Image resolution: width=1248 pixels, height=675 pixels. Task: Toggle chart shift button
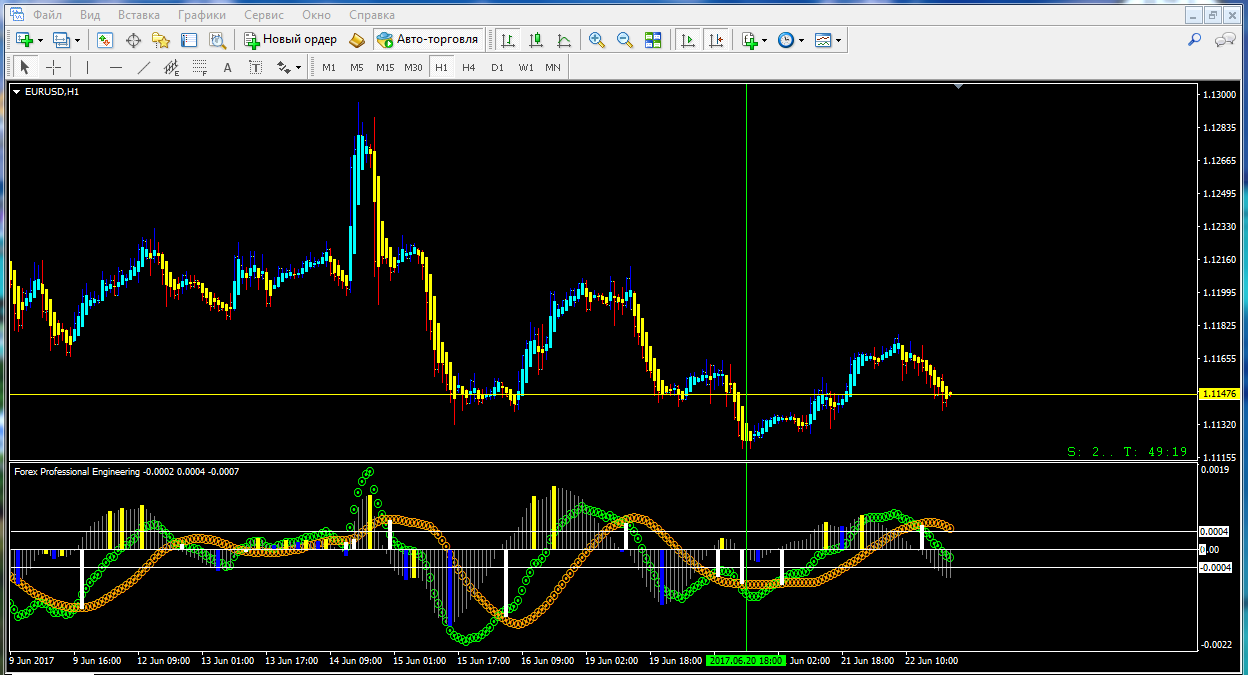[x=716, y=40]
